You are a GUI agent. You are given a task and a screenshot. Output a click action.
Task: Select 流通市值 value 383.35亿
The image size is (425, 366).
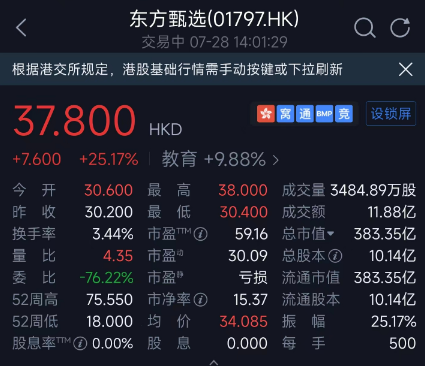[385, 278]
